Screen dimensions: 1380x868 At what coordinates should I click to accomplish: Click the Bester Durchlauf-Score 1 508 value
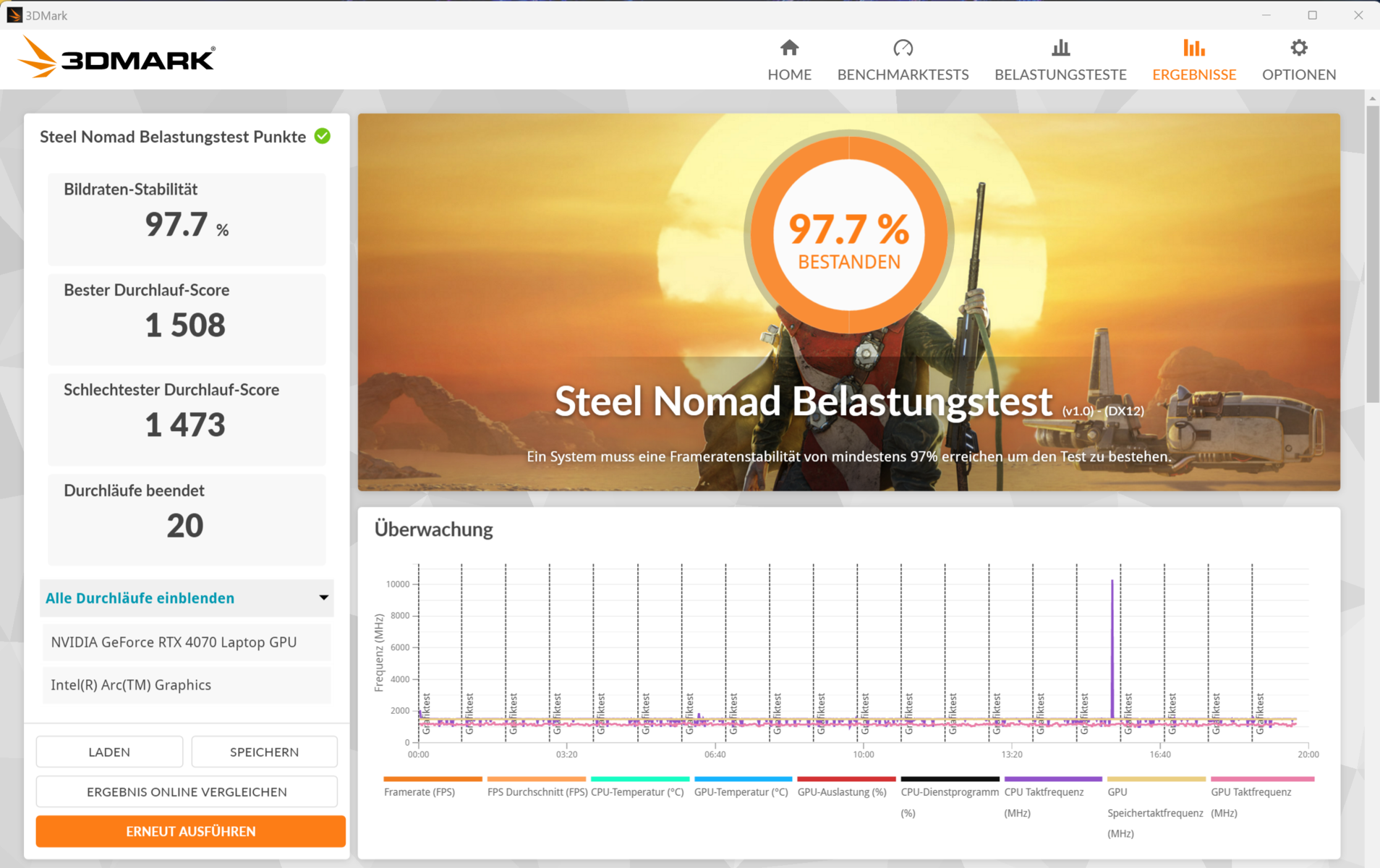(x=185, y=325)
